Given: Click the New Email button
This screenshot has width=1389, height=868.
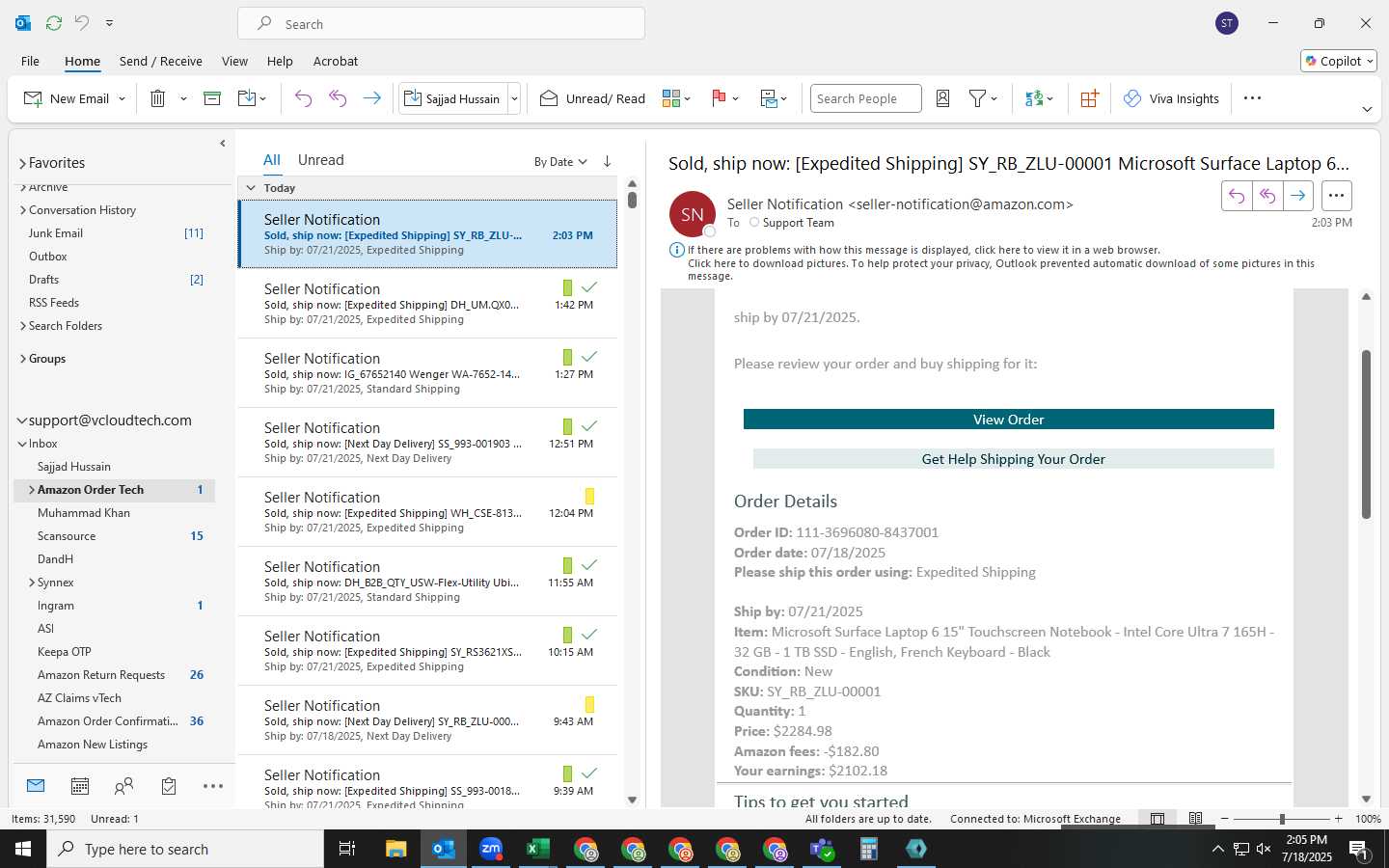Looking at the screenshot, I should pos(66,98).
